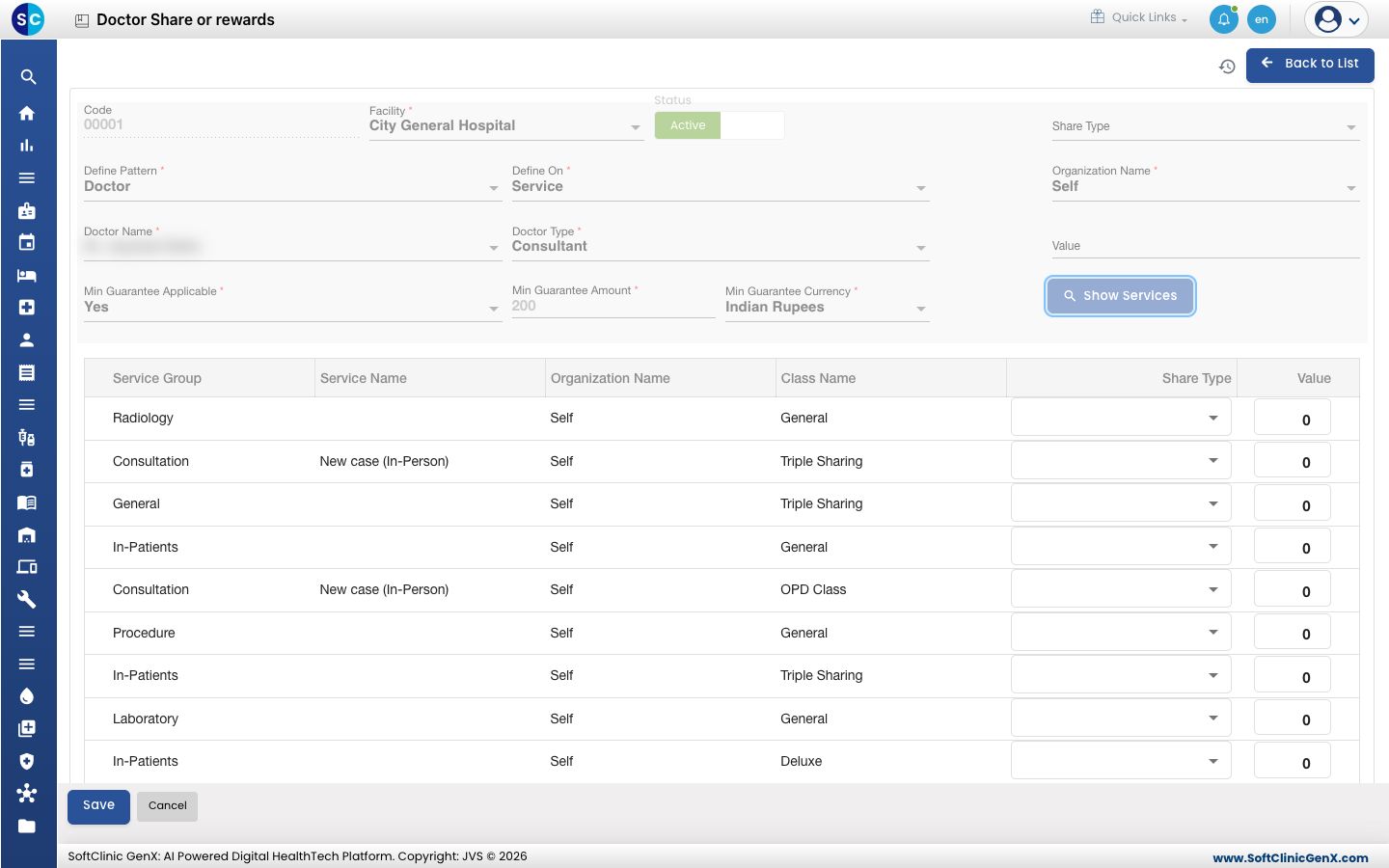Click the SC application logo
Viewport: 1389px width, 868px height.
point(28,18)
